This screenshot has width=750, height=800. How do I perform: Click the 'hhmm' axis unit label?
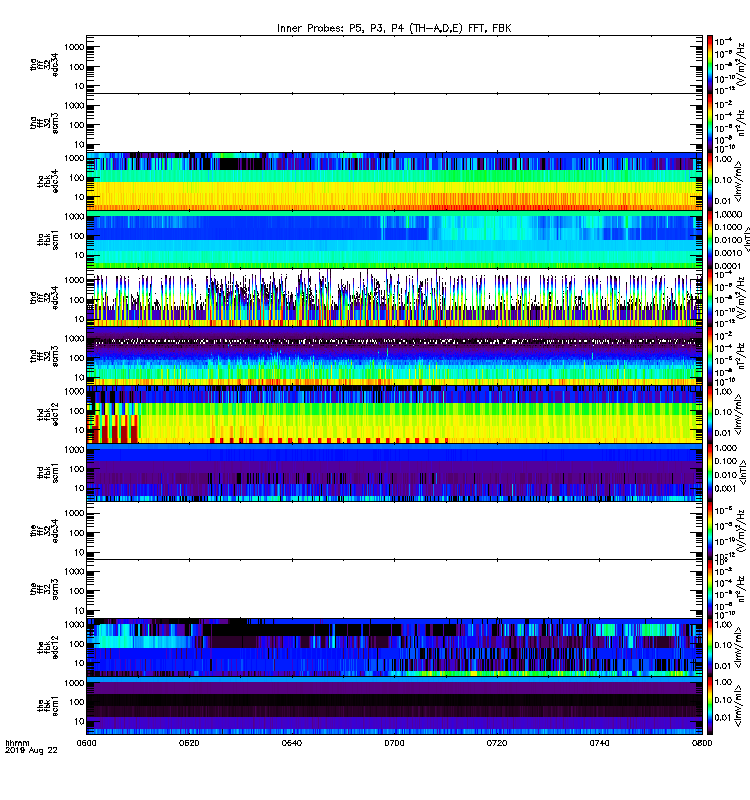click(17, 743)
